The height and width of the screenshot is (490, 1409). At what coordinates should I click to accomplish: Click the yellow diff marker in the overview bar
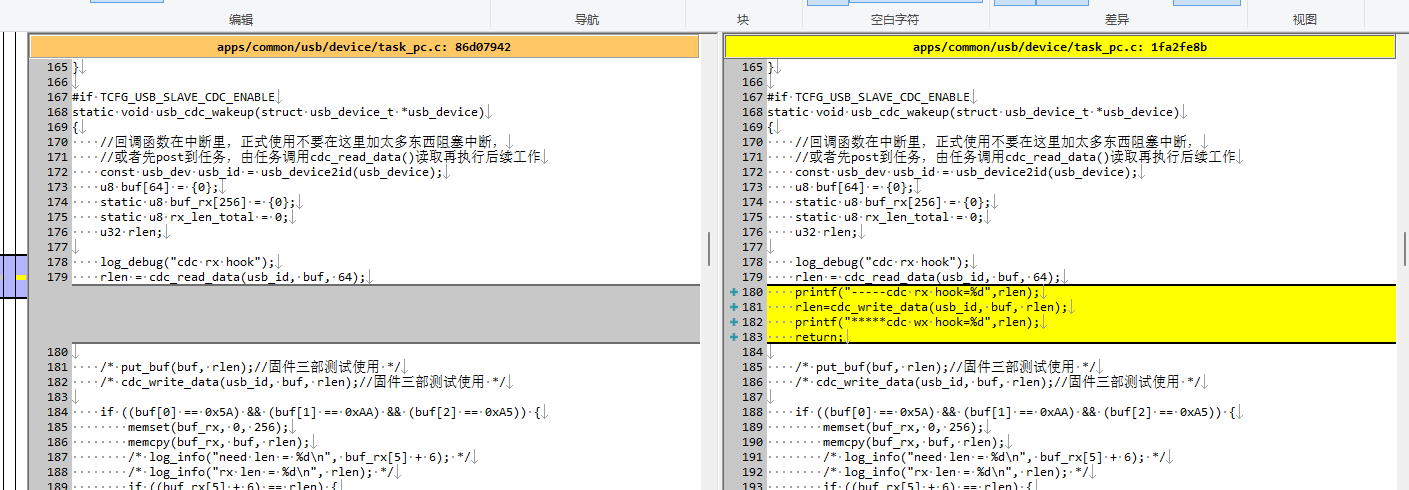click(x=19, y=276)
